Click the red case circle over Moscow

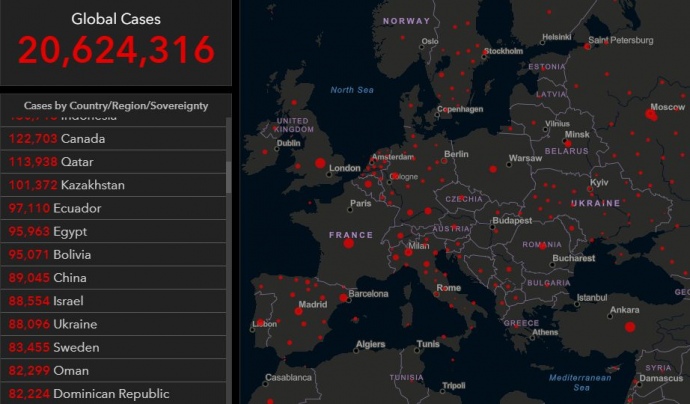point(651,114)
